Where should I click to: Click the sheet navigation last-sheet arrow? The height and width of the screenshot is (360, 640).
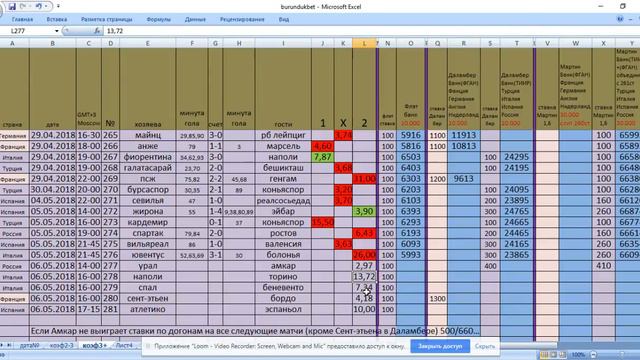9,345
